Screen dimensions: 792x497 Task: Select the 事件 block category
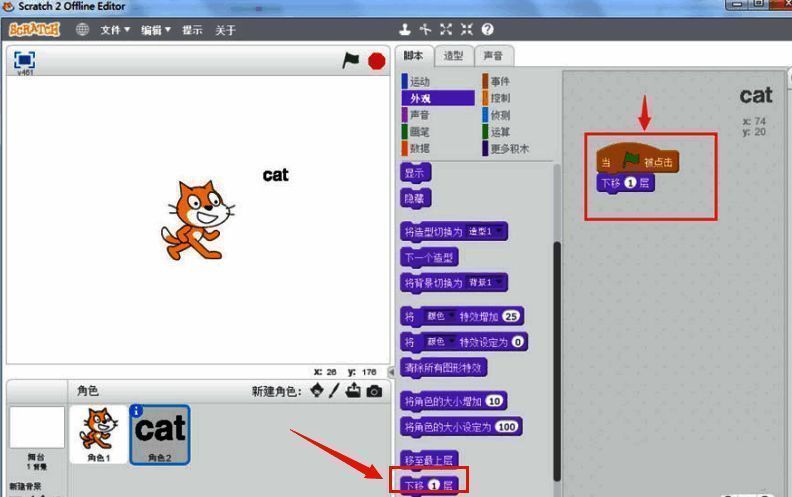tap(500, 82)
